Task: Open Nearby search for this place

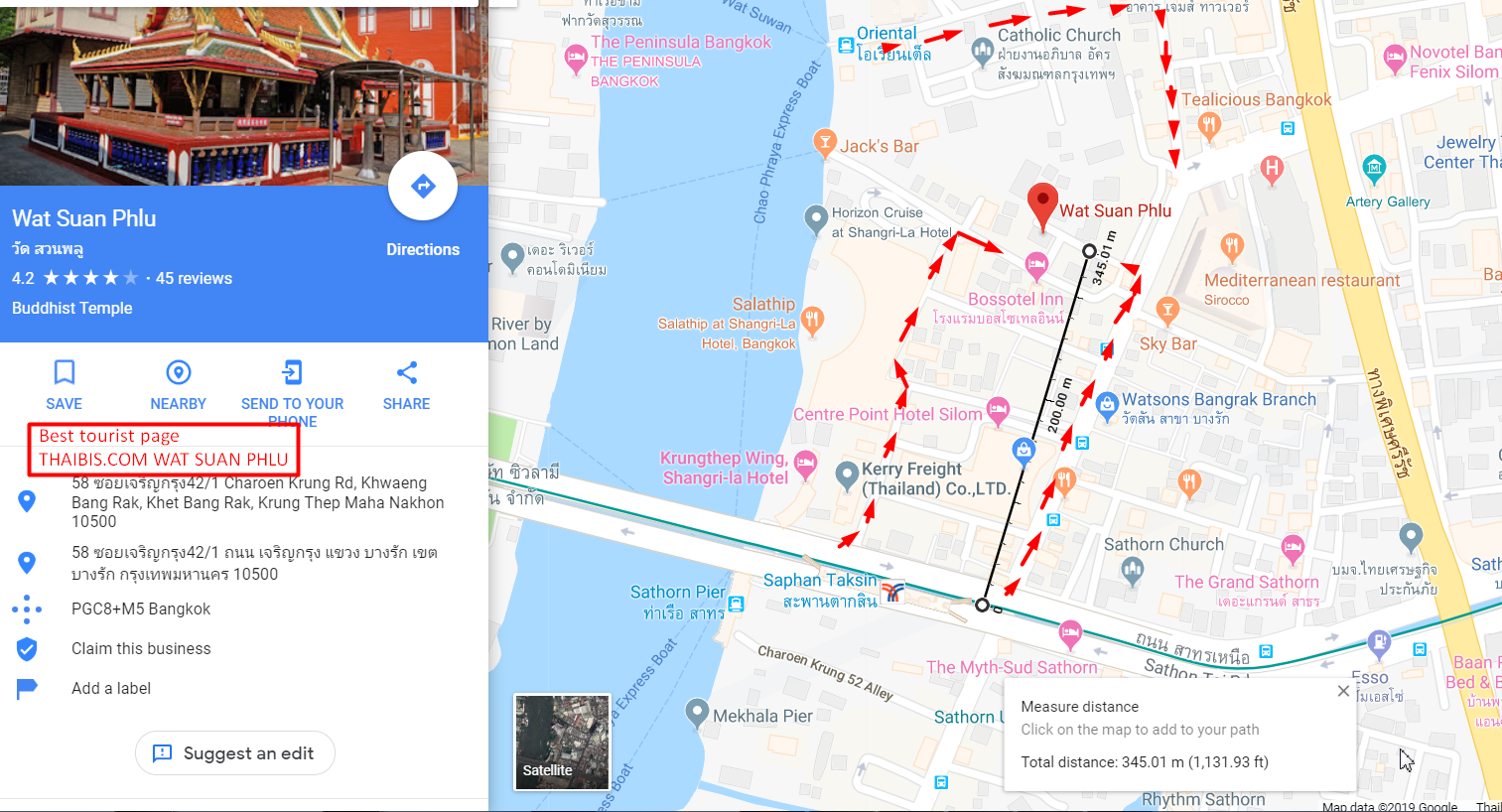Action: coord(179,385)
